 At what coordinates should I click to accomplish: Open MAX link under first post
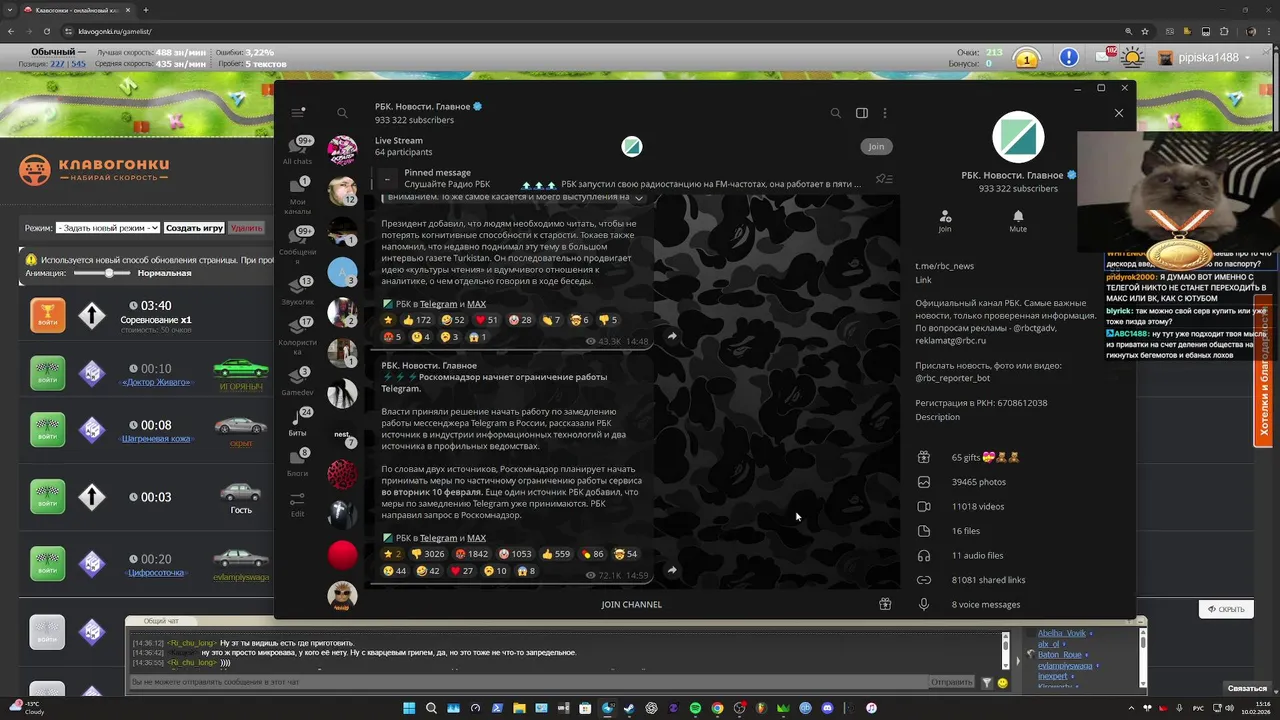[476, 304]
